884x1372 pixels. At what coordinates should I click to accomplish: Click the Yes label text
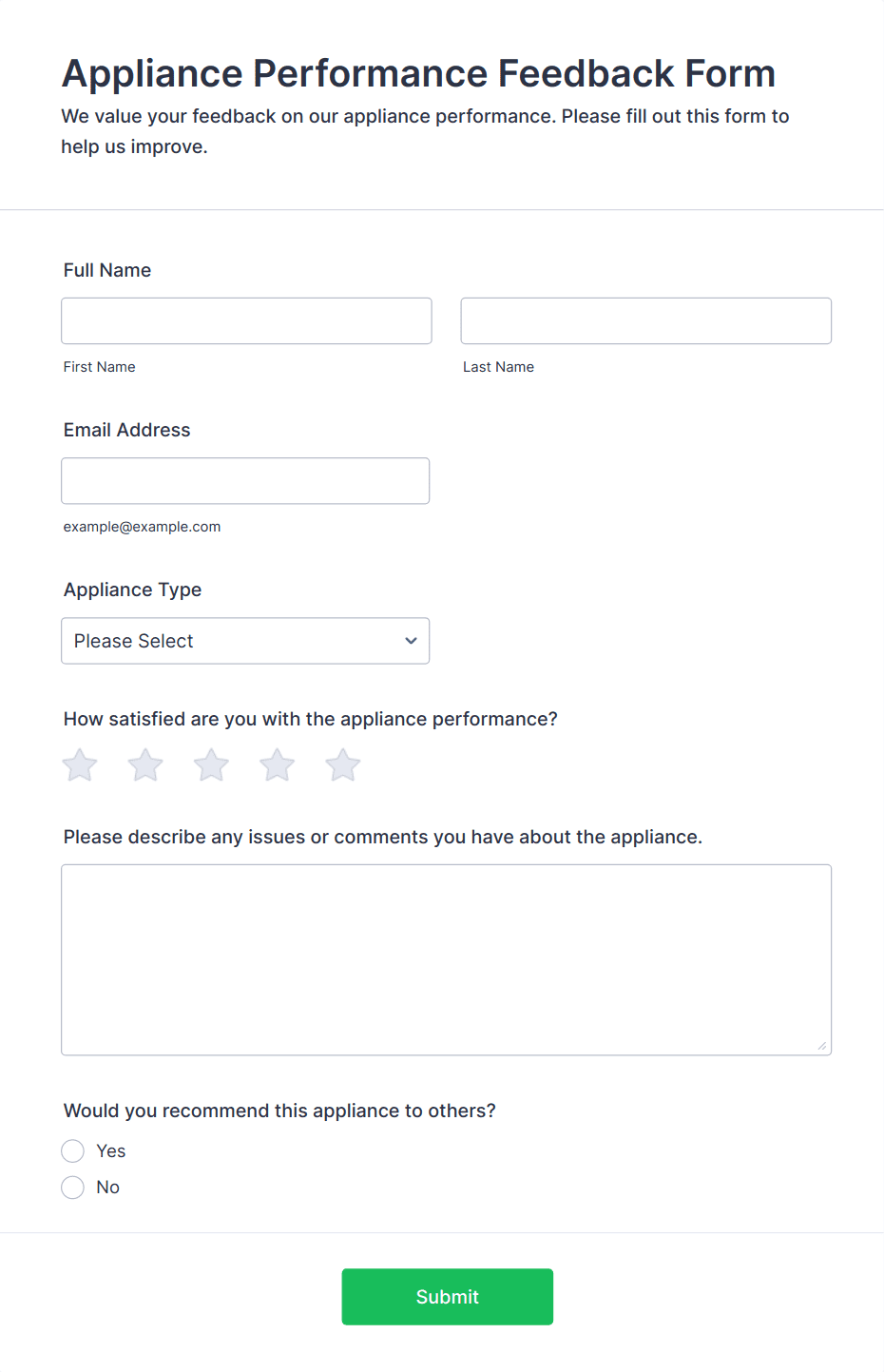click(111, 1151)
